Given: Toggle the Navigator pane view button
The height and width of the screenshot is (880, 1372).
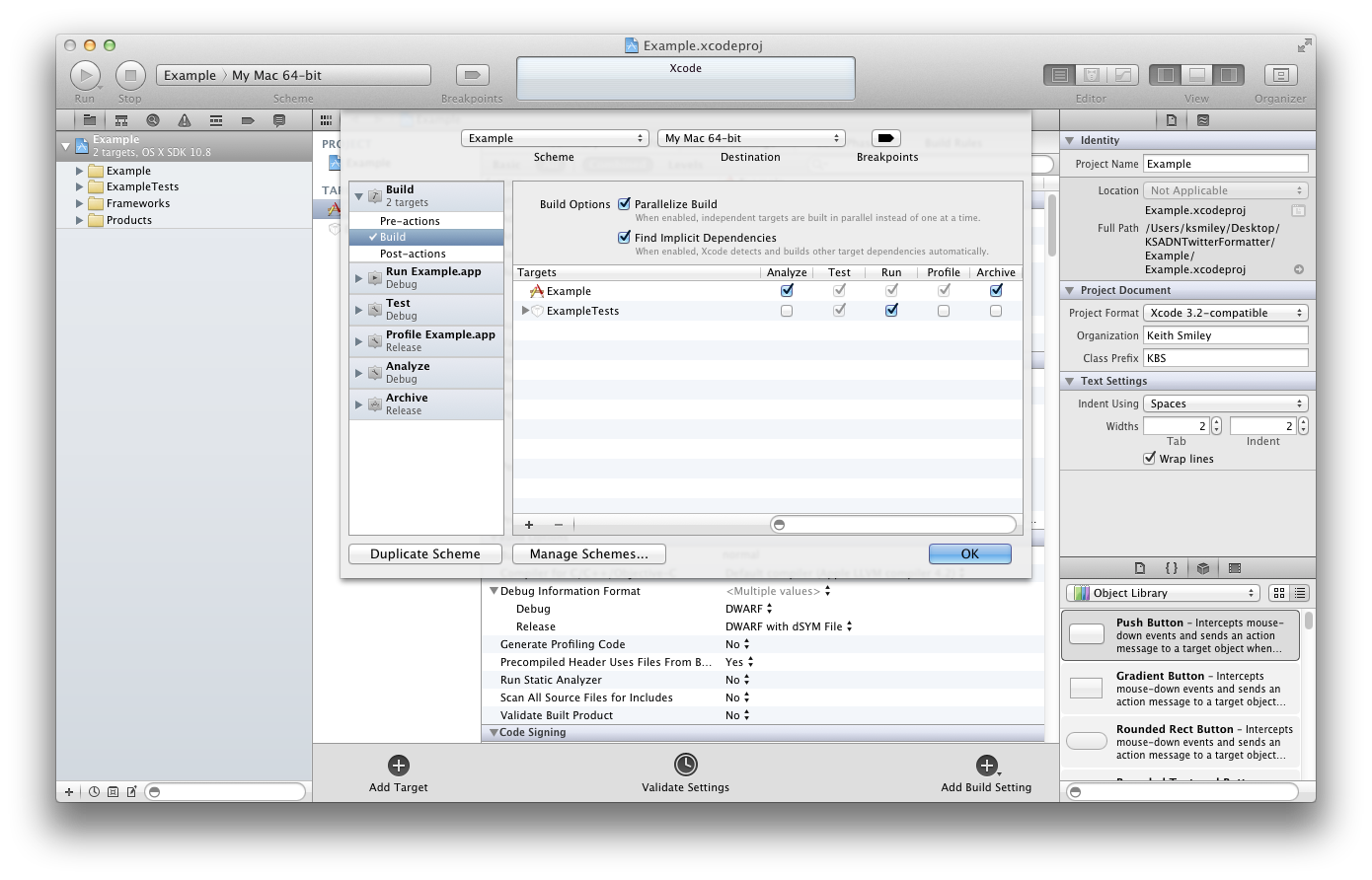Looking at the screenshot, I should coord(1166,75).
